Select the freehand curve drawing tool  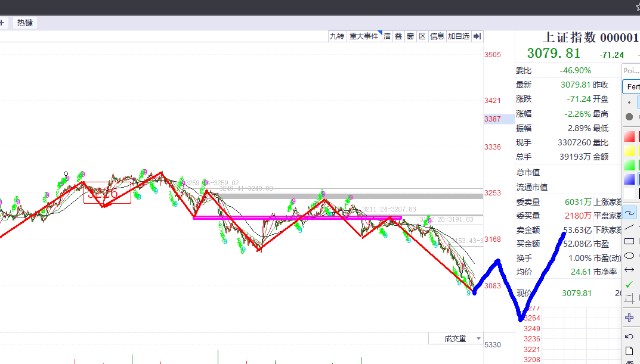tap(630, 212)
